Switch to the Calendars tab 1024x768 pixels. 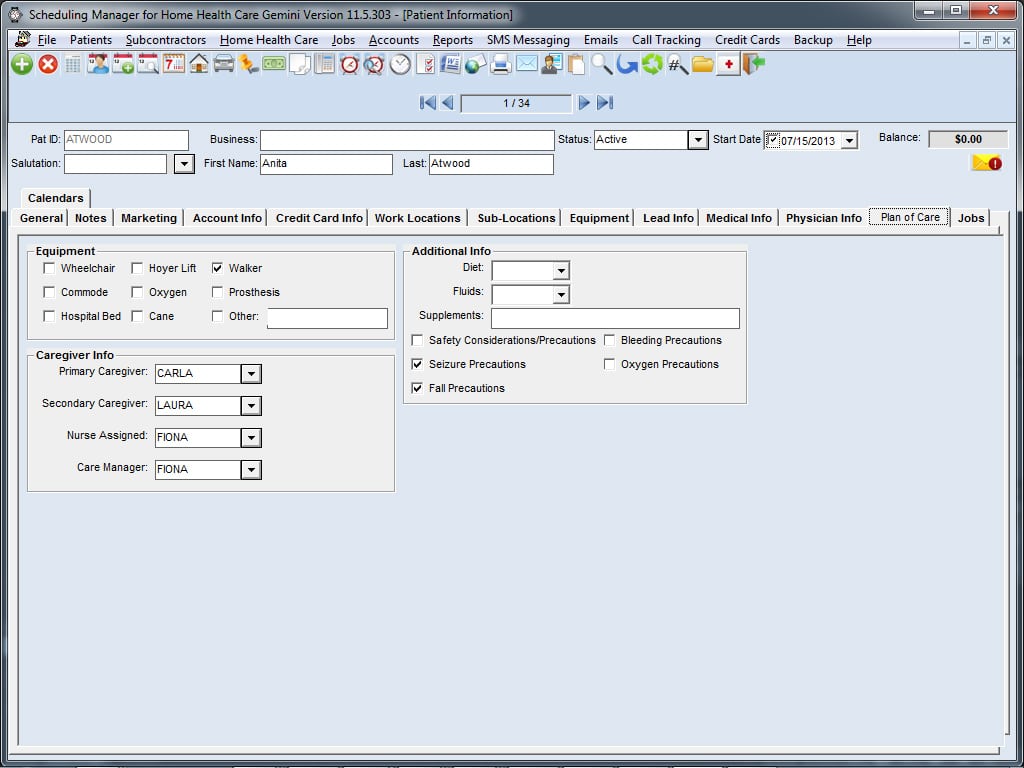(56, 198)
